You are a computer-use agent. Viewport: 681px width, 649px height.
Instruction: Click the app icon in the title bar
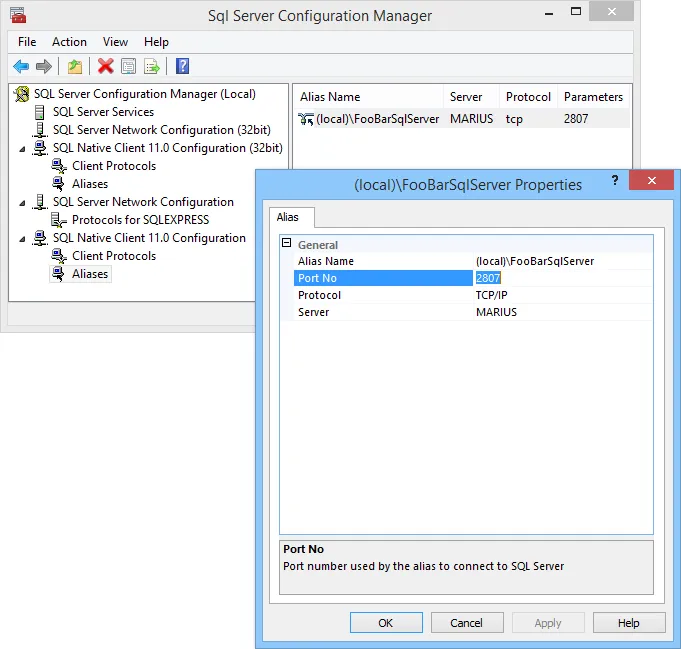tap(18, 16)
